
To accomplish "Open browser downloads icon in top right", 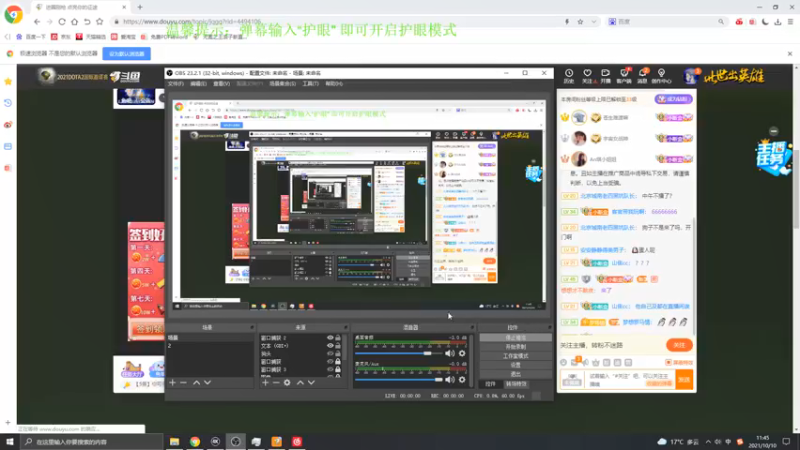I will point(778,22).
